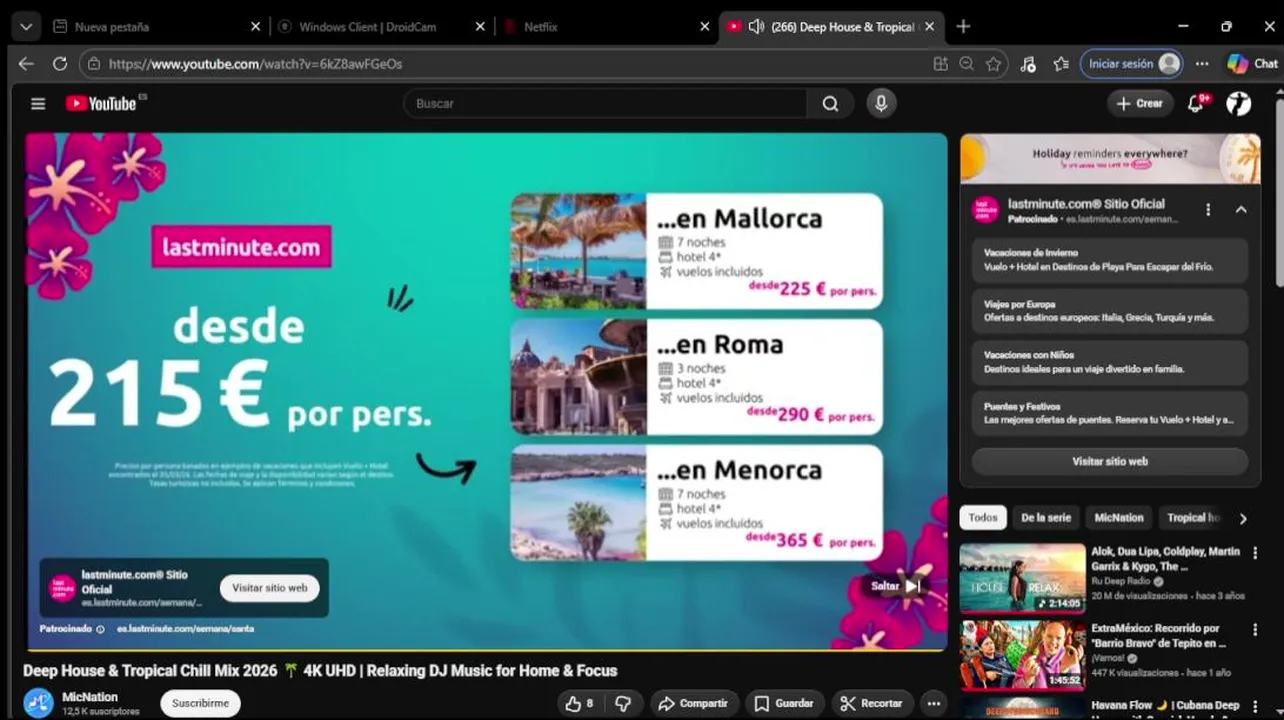1284x720 pixels.
Task: Open the browser settings ellipsis menu
Action: click(x=1202, y=63)
